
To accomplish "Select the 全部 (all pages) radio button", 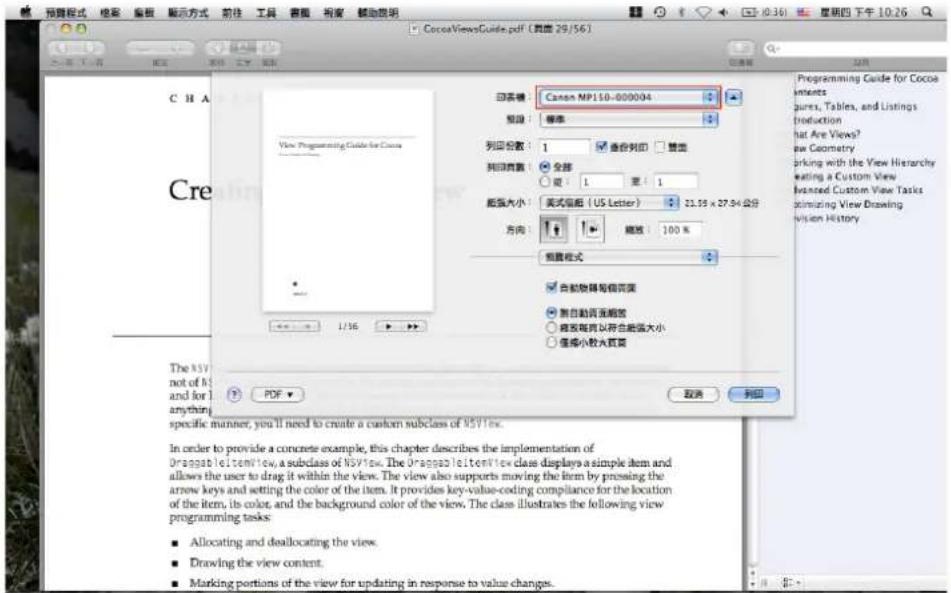I will [x=545, y=167].
